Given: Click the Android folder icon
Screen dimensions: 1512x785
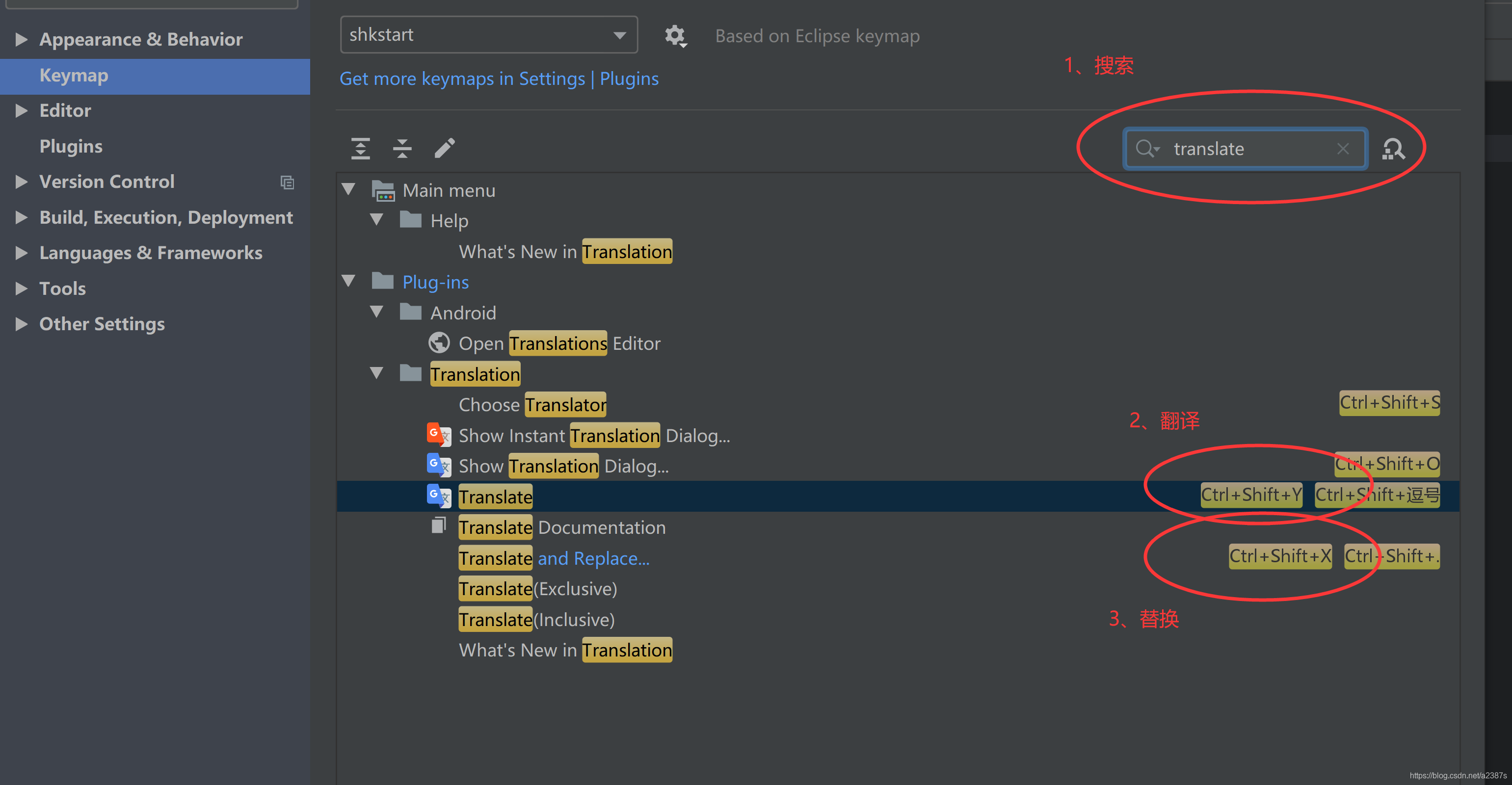Looking at the screenshot, I should pyautogui.click(x=411, y=312).
